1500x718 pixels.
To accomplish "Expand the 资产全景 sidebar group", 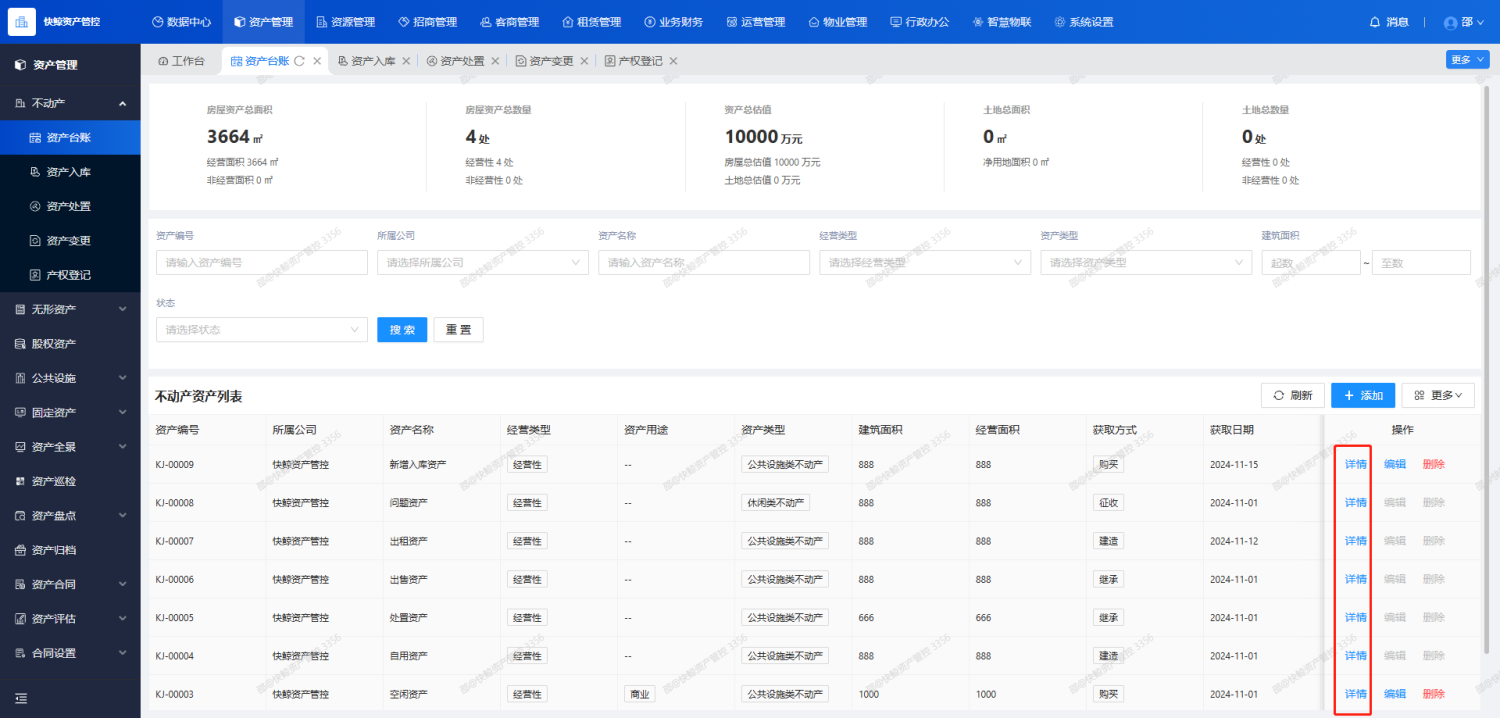I will tap(70, 447).
